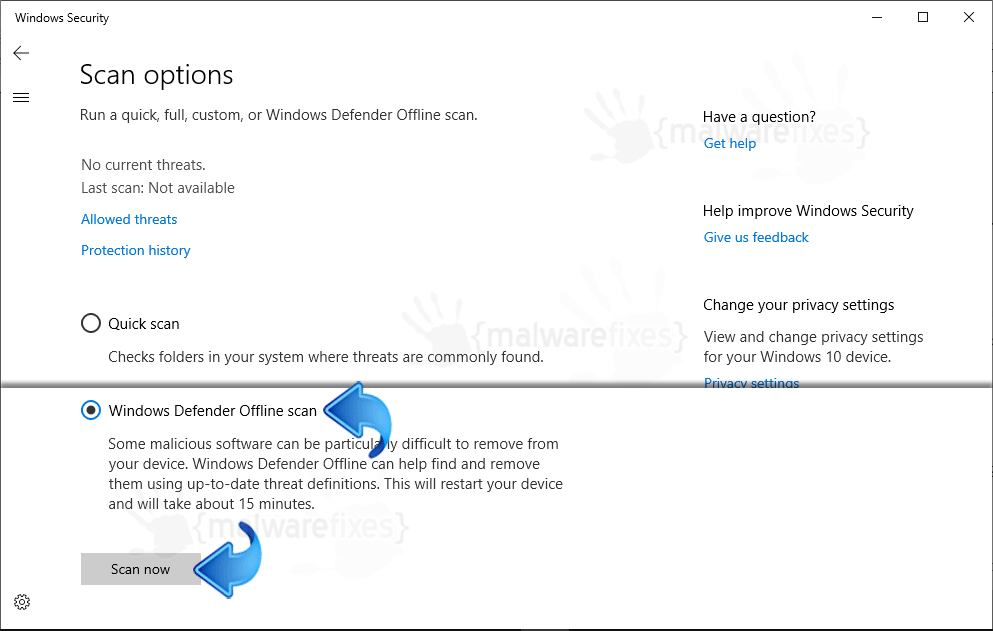Click the Quick scan description text
The height and width of the screenshot is (631, 993).
326,357
